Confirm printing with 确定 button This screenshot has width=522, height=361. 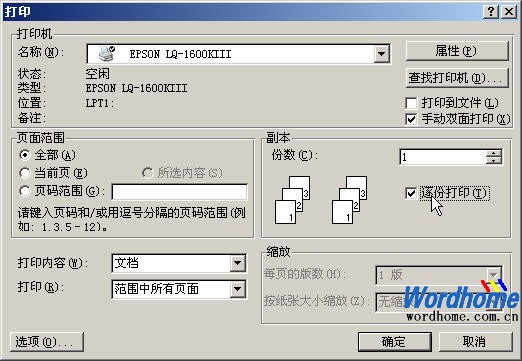coord(395,342)
